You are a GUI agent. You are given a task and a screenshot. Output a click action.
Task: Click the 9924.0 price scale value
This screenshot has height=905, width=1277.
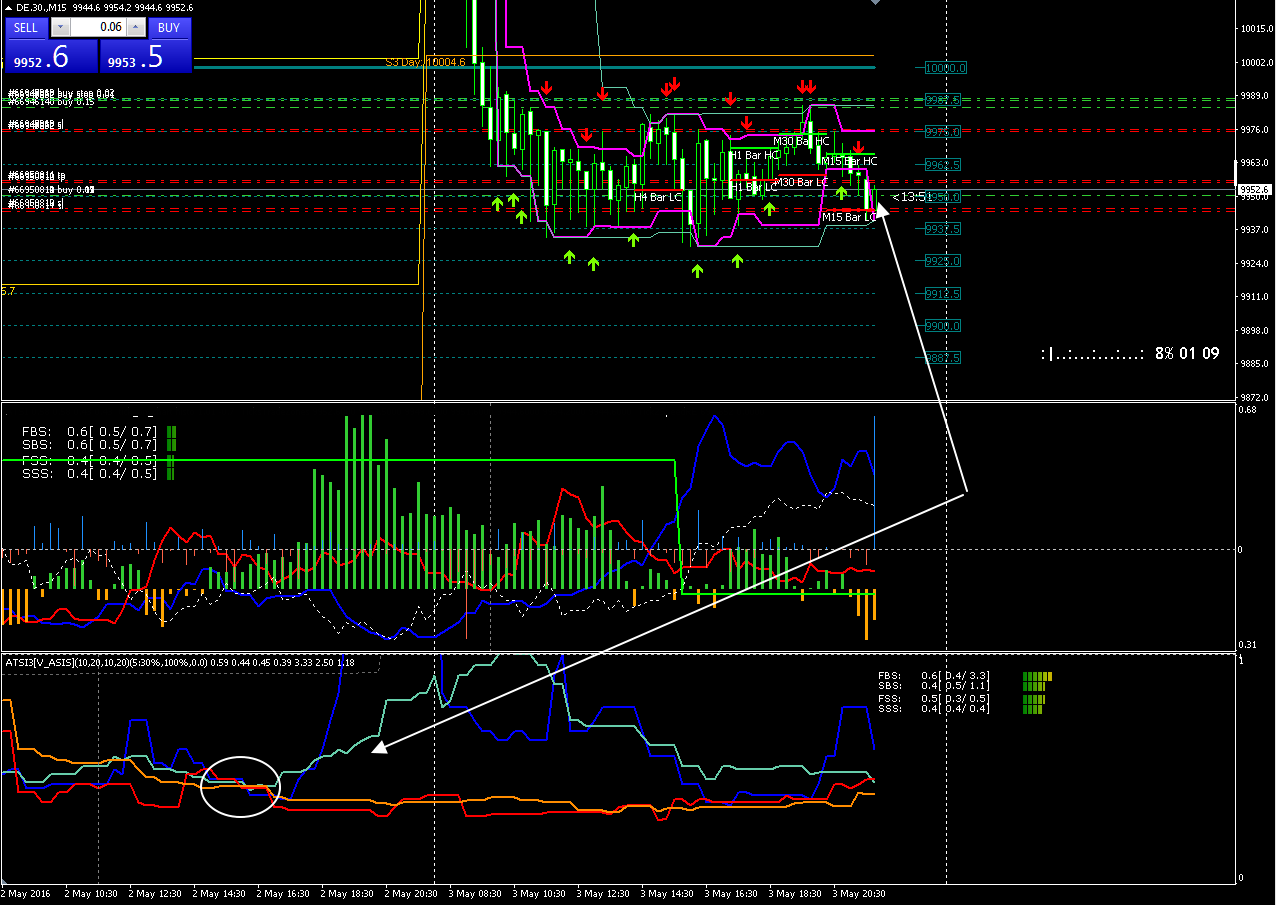click(1255, 264)
